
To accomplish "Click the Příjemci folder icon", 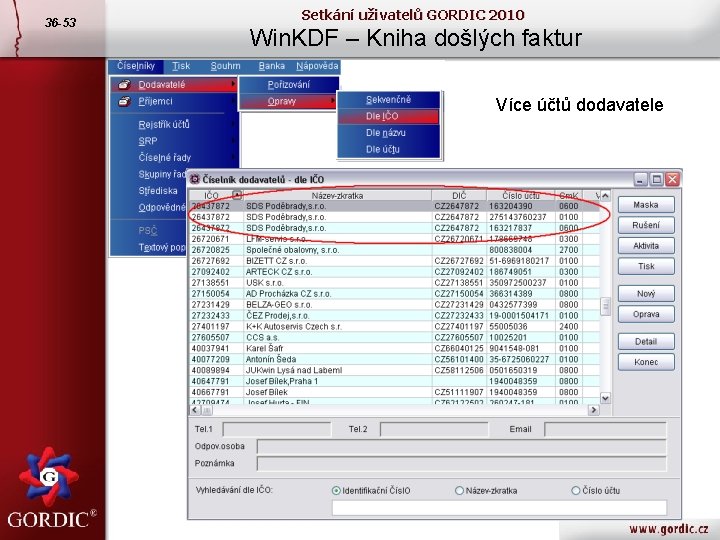I will 124,101.
